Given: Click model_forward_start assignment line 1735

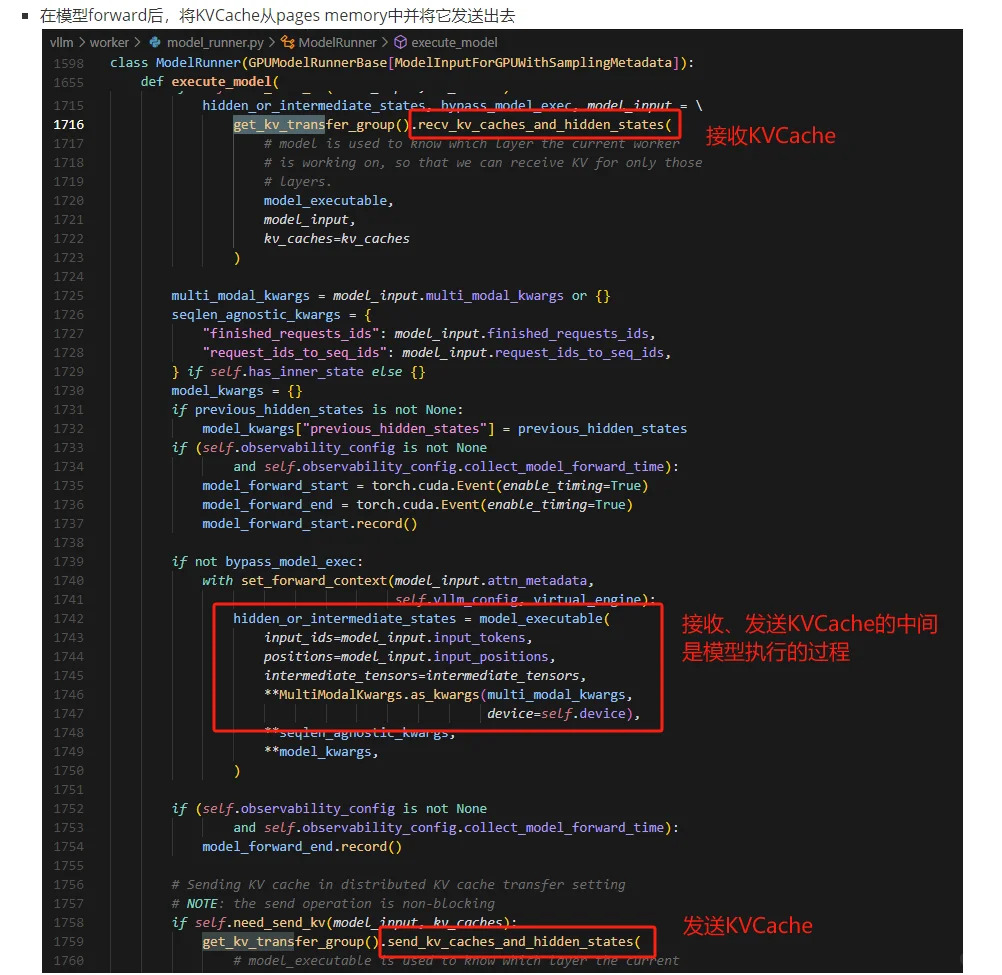Looking at the screenshot, I should click(425, 486).
